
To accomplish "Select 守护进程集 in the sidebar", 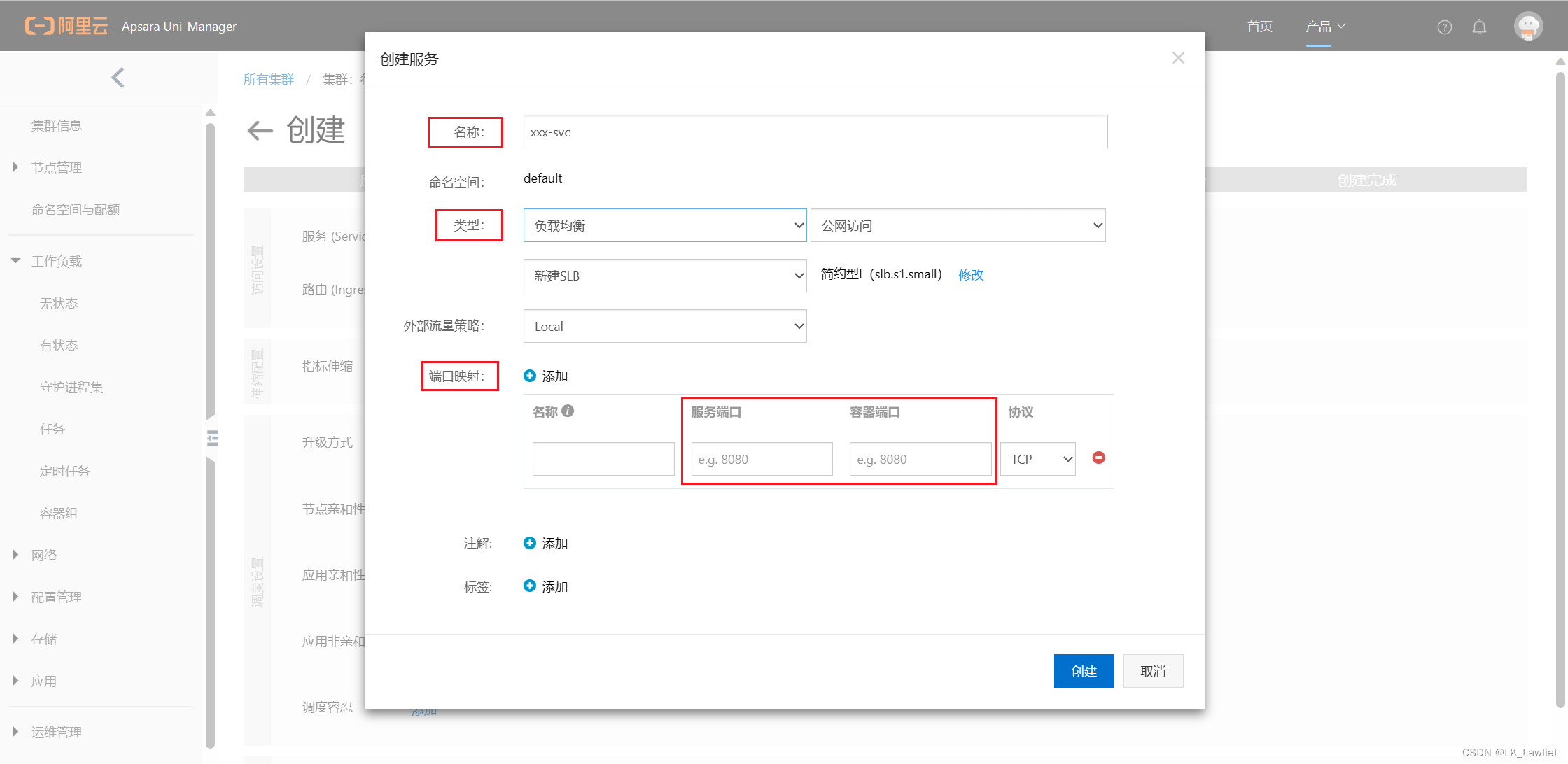I will click(71, 388).
